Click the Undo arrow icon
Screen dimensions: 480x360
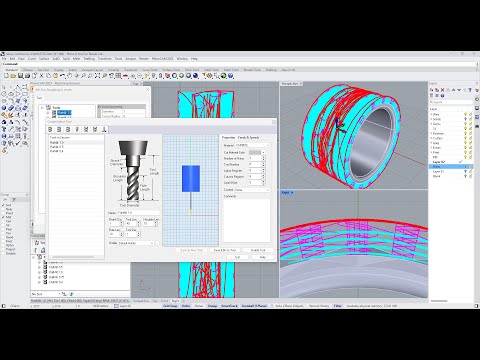click(62, 76)
